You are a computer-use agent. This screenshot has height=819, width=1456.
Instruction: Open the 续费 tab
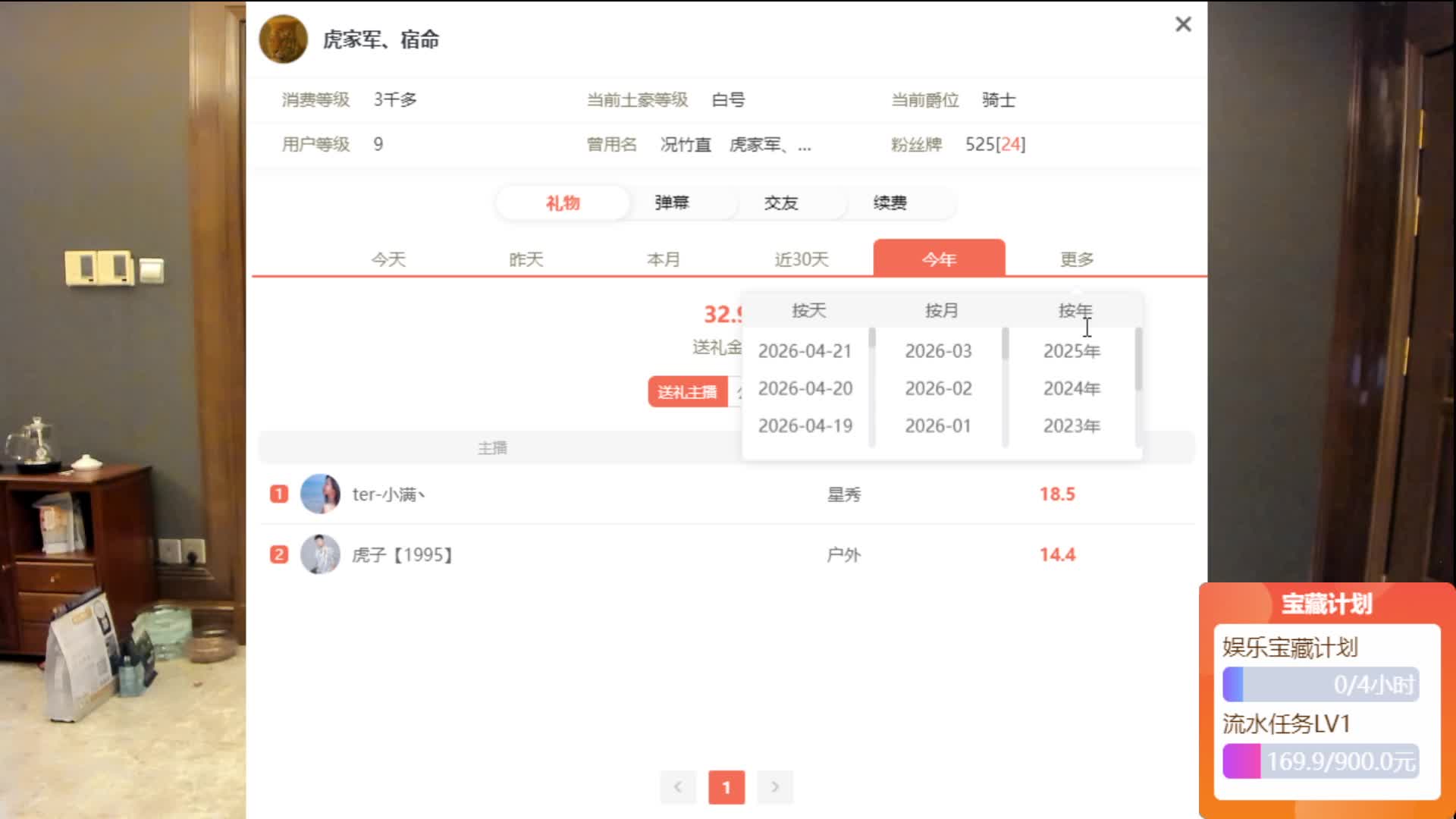(x=890, y=203)
